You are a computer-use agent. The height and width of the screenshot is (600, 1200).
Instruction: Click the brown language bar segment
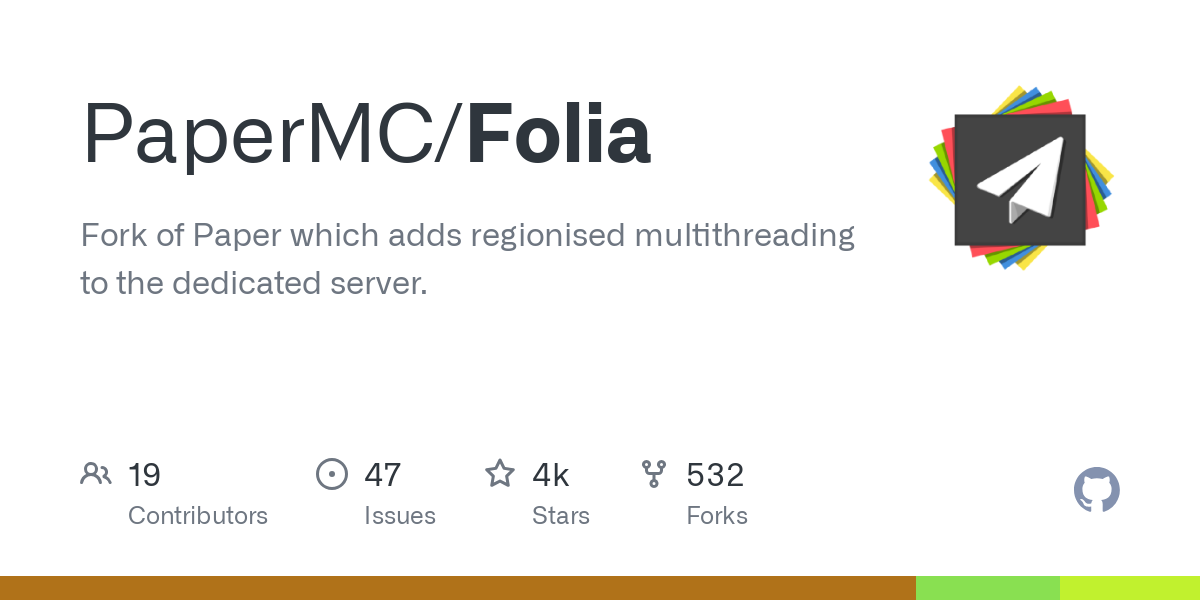pos(457,588)
